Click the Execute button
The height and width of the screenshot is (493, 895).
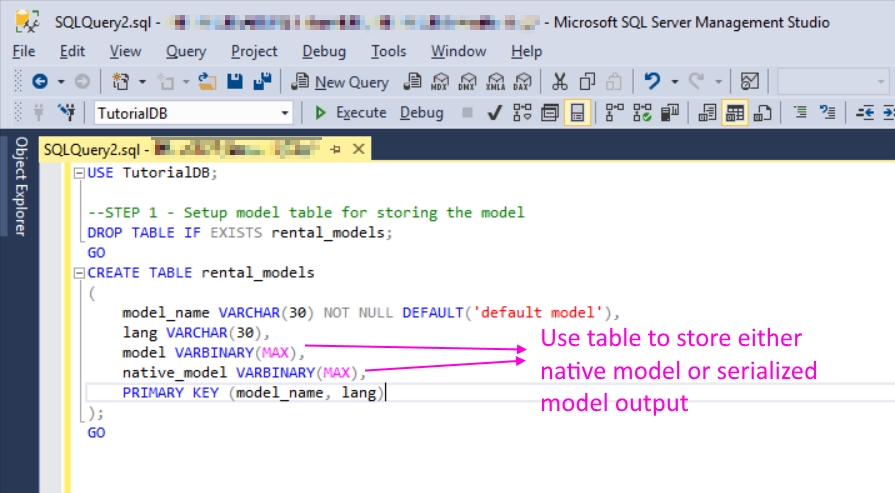pyautogui.click(x=351, y=112)
